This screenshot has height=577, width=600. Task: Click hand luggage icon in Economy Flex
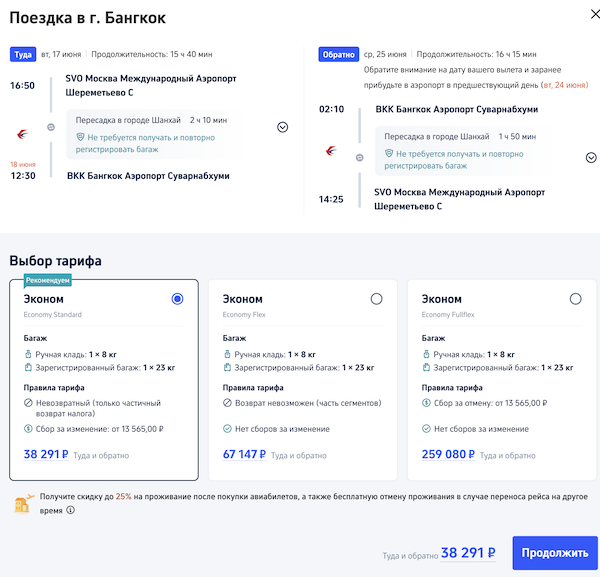pos(227,354)
